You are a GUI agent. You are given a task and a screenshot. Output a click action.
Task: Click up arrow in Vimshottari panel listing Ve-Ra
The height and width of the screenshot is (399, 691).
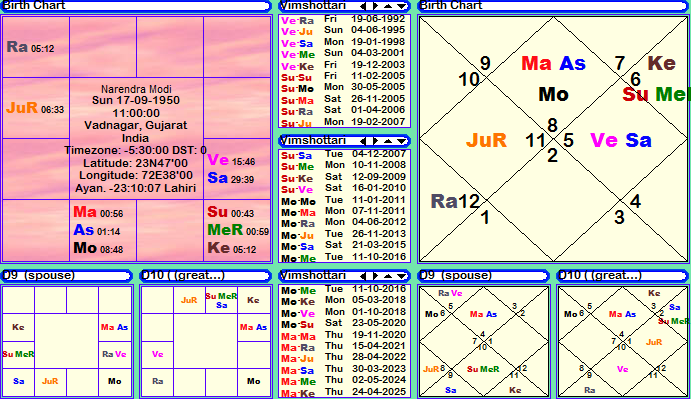(x=388, y=6)
